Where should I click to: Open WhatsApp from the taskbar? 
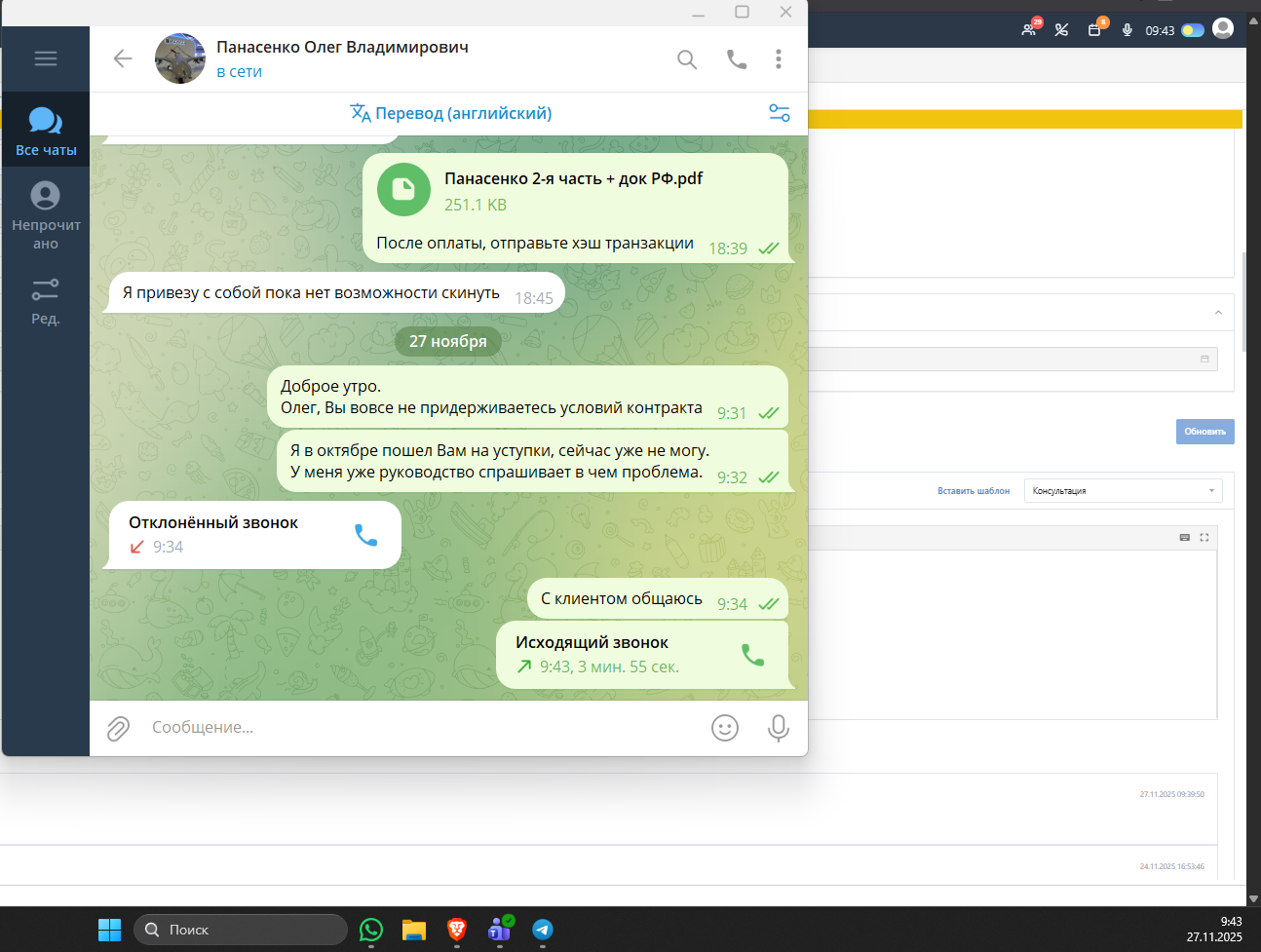pos(371,930)
